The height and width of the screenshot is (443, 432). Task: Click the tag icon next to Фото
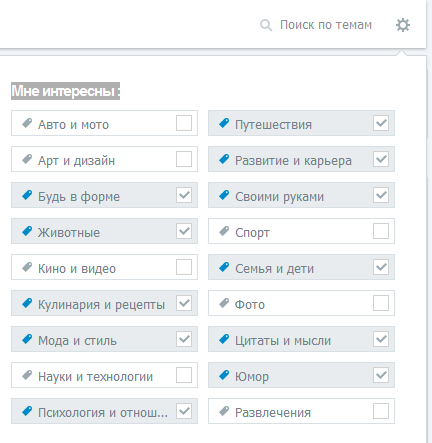(224, 303)
